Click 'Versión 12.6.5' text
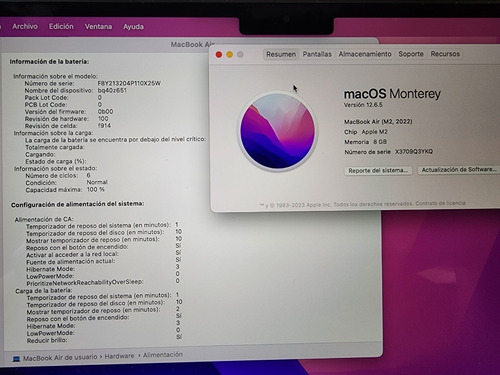Screen dimensions: 500x375 (x=363, y=105)
